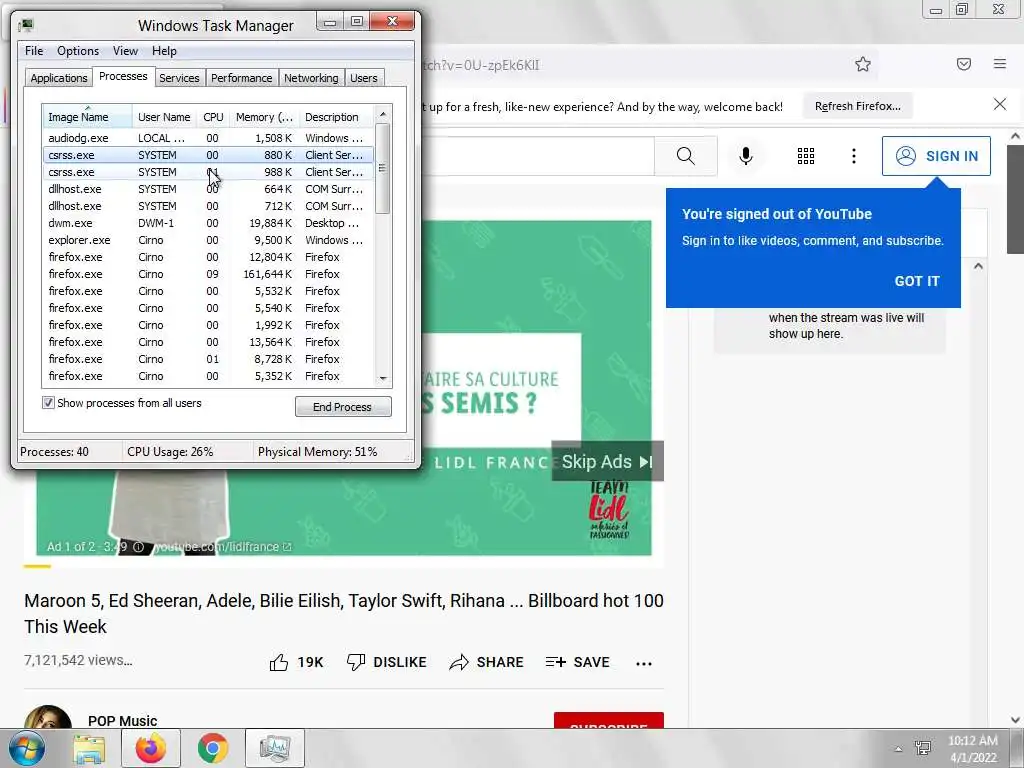
Task: Switch to the Networking tab
Action: (311, 78)
